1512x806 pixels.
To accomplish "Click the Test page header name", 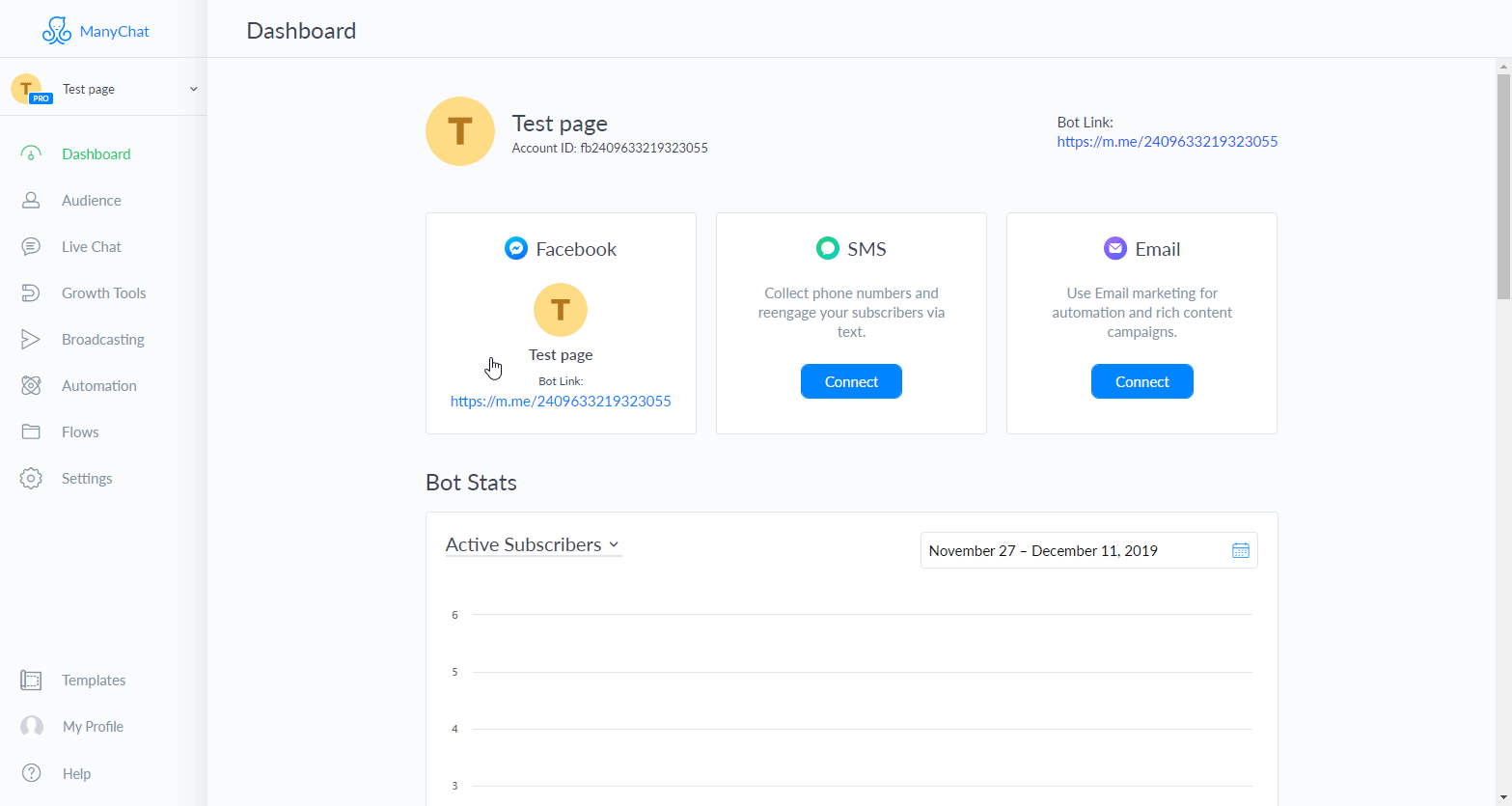I will point(560,124).
